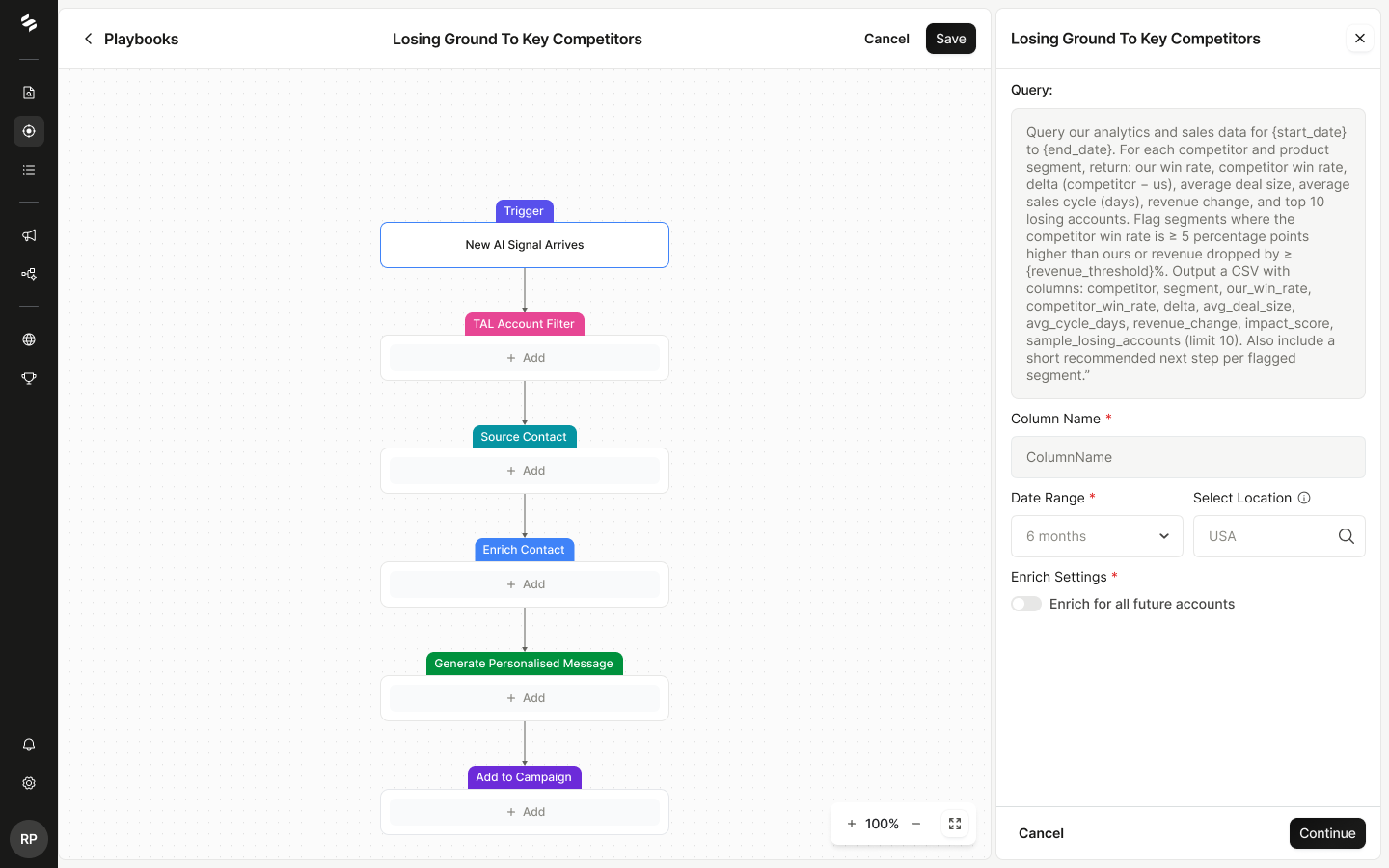This screenshot has height=868, width=1389.
Task: Open settings with the gear icon
Action: (x=28, y=783)
